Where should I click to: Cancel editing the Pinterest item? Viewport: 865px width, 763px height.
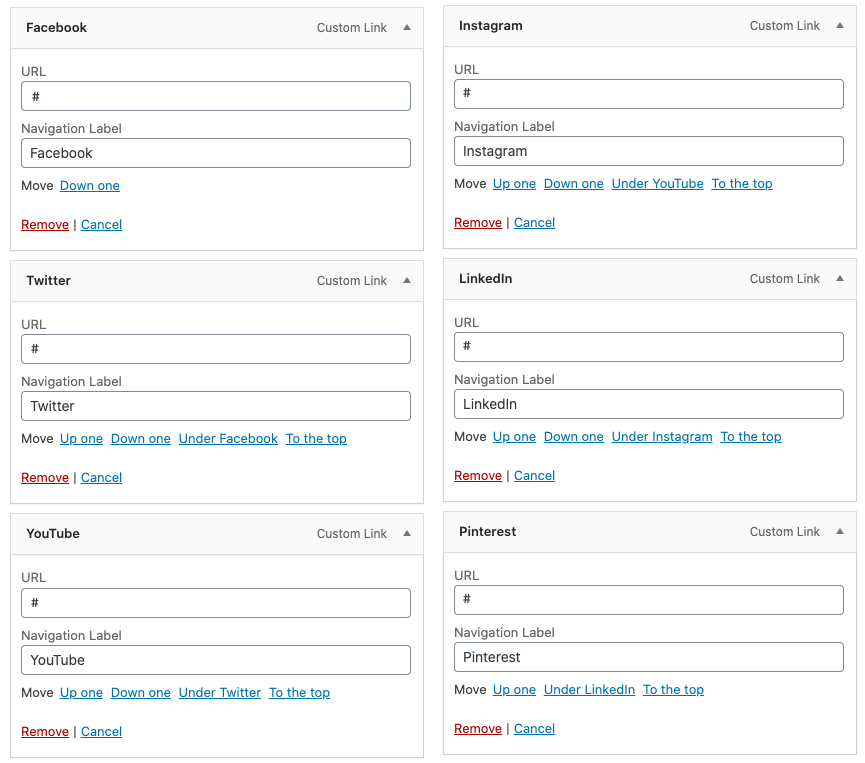pos(535,728)
